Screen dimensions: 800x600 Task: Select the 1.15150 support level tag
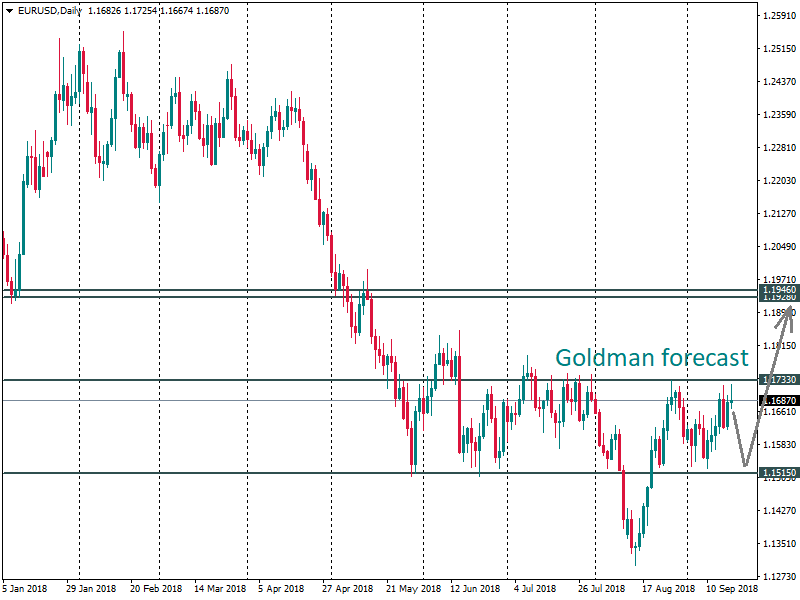pyautogui.click(x=779, y=473)
